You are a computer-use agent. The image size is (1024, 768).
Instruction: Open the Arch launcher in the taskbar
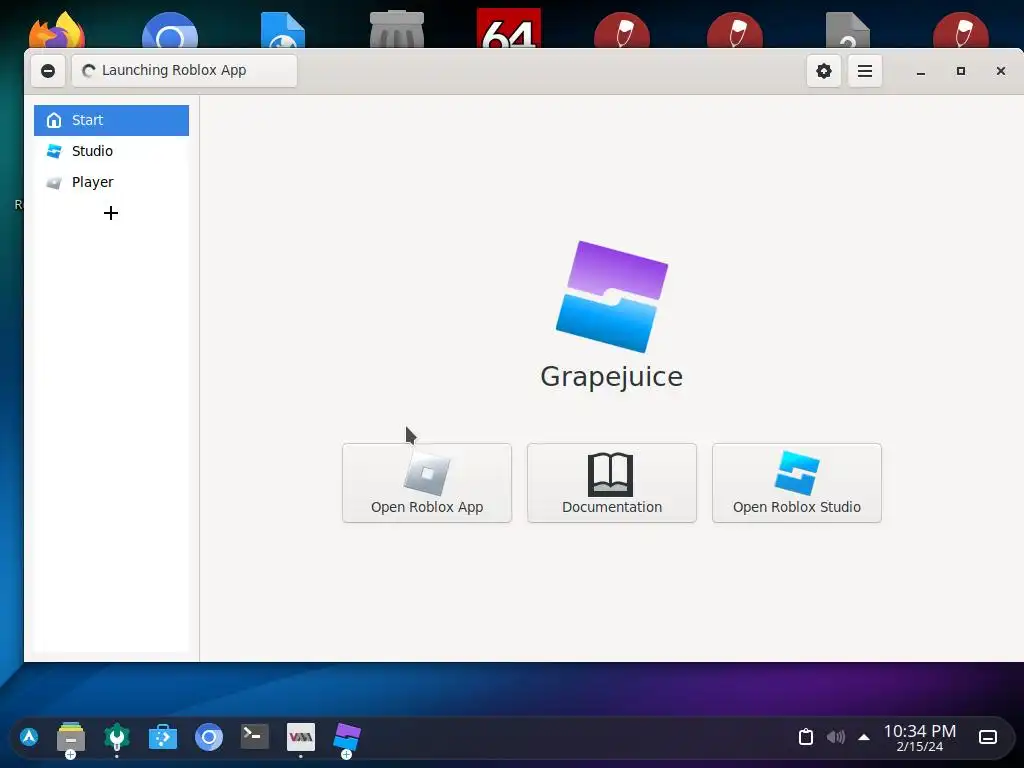29,737
